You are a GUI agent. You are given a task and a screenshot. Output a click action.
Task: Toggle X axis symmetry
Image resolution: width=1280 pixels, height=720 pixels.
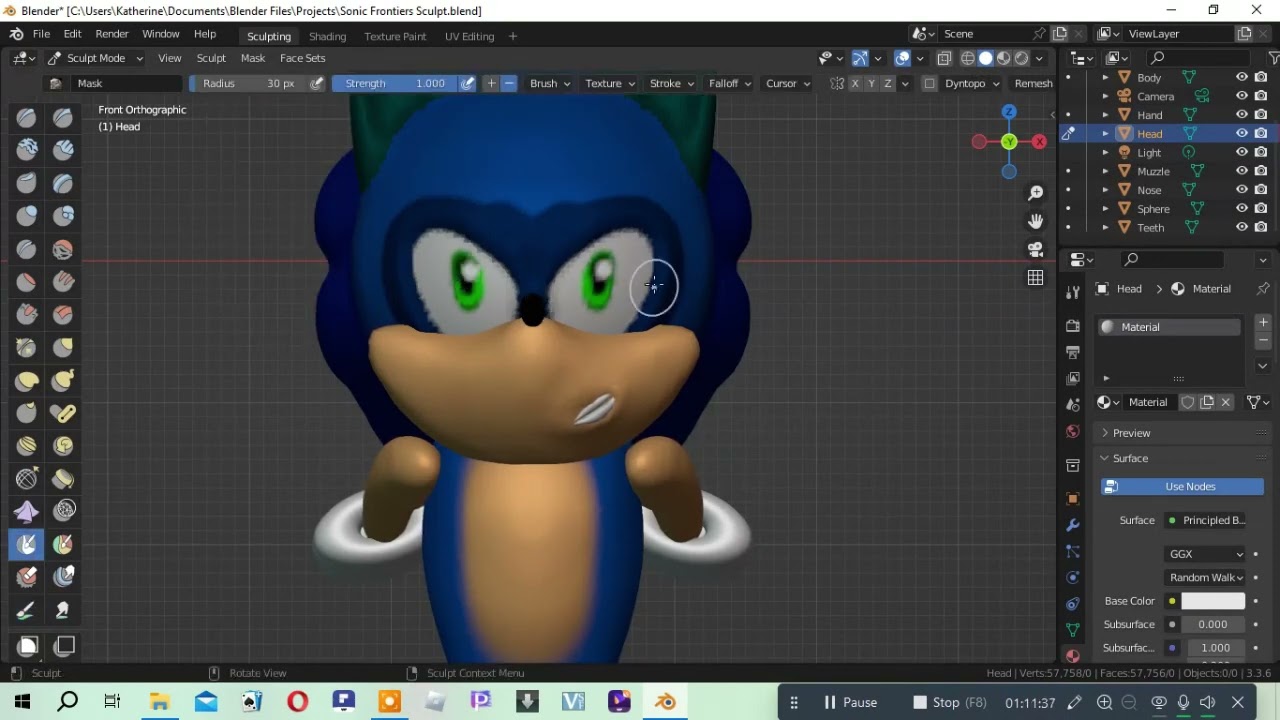pos(855,83)
